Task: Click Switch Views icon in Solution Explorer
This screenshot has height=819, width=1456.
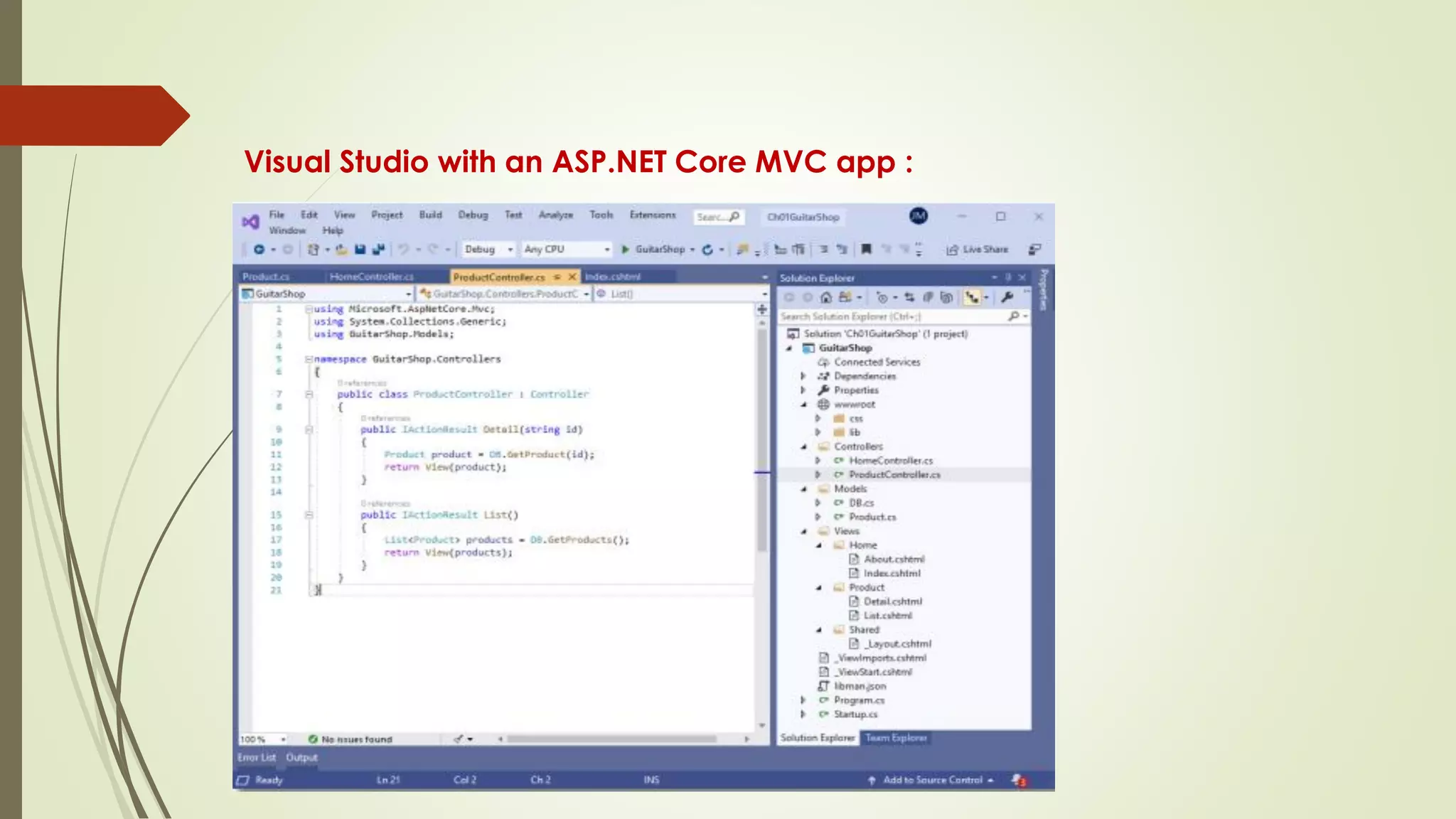Action: coord(845,297)
